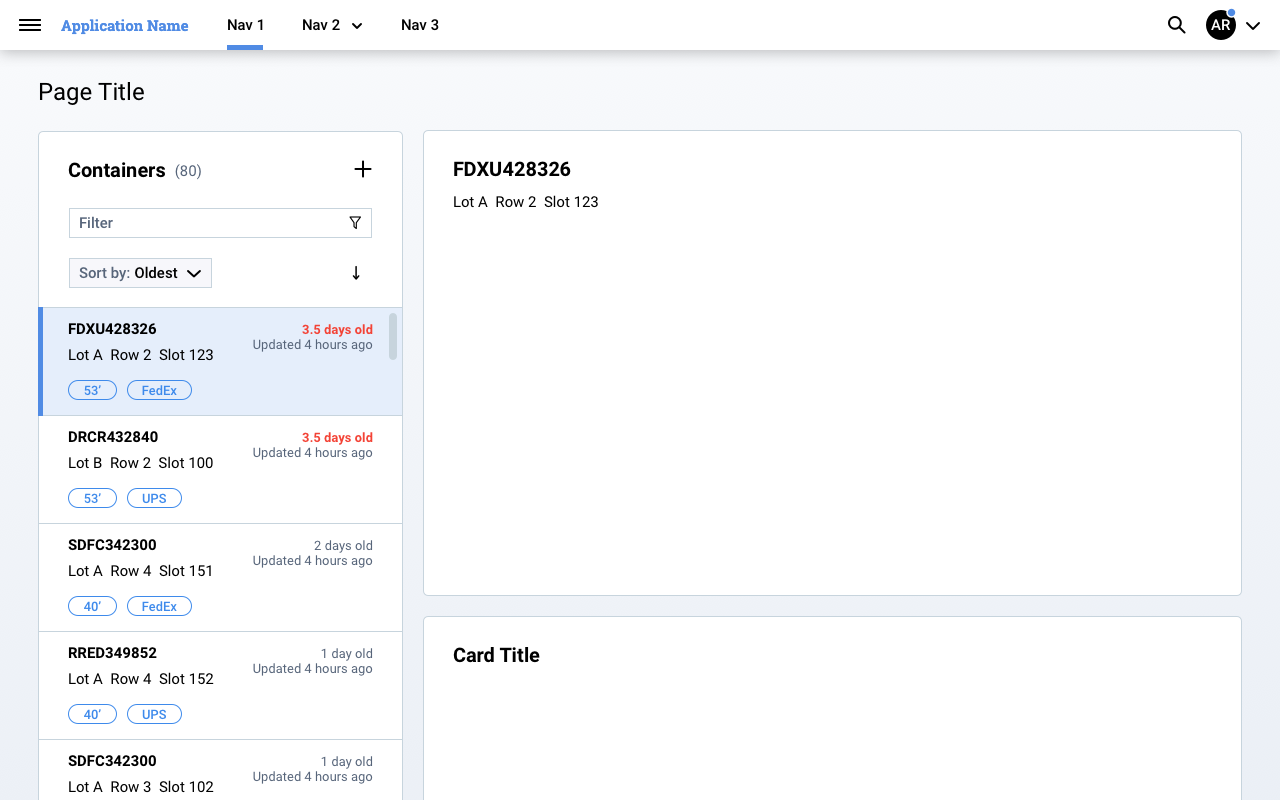Select the FDXU428326 container row
This screenshot has width=1280, height=800.
click(220, 361)
